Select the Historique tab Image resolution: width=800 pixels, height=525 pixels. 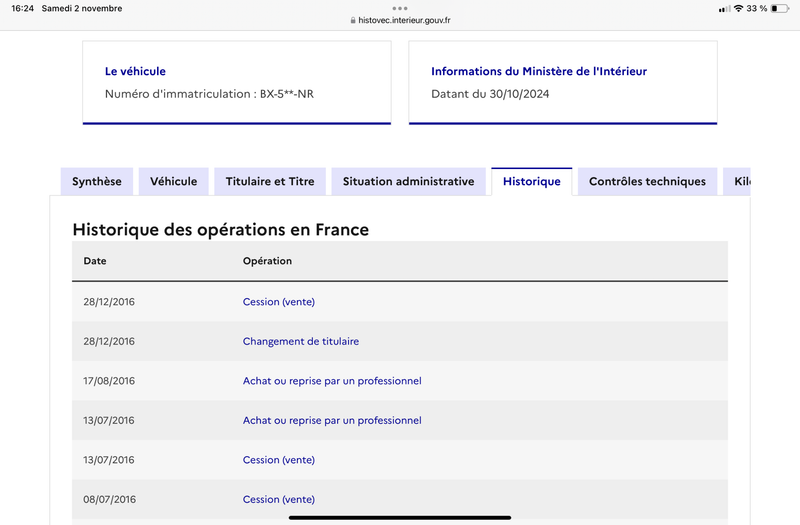pyautogui.click(x=532, y=182)
